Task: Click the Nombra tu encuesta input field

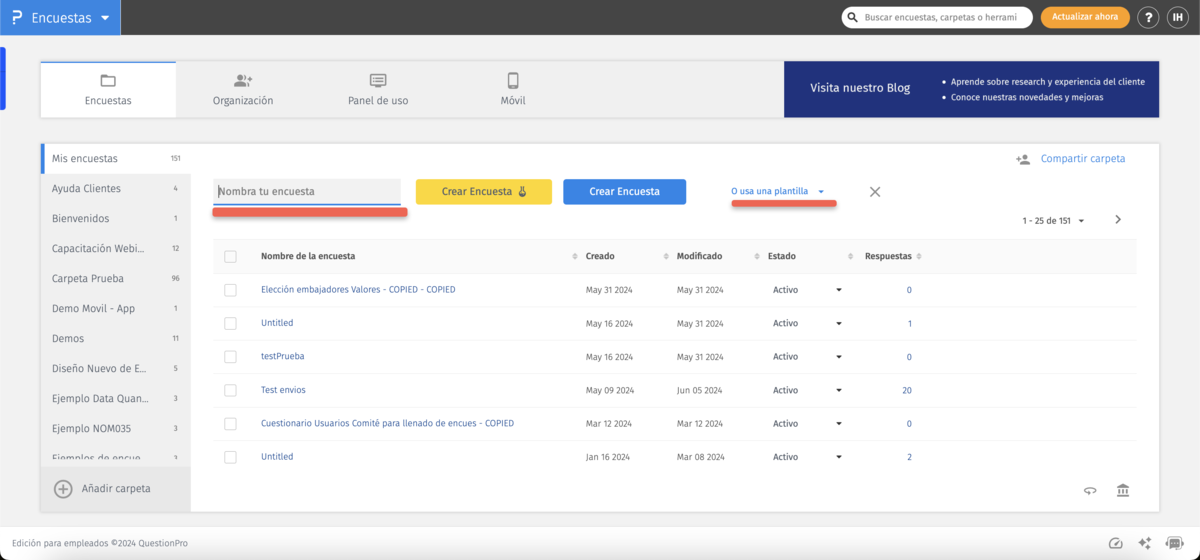Action: click(x=307, y=192)
